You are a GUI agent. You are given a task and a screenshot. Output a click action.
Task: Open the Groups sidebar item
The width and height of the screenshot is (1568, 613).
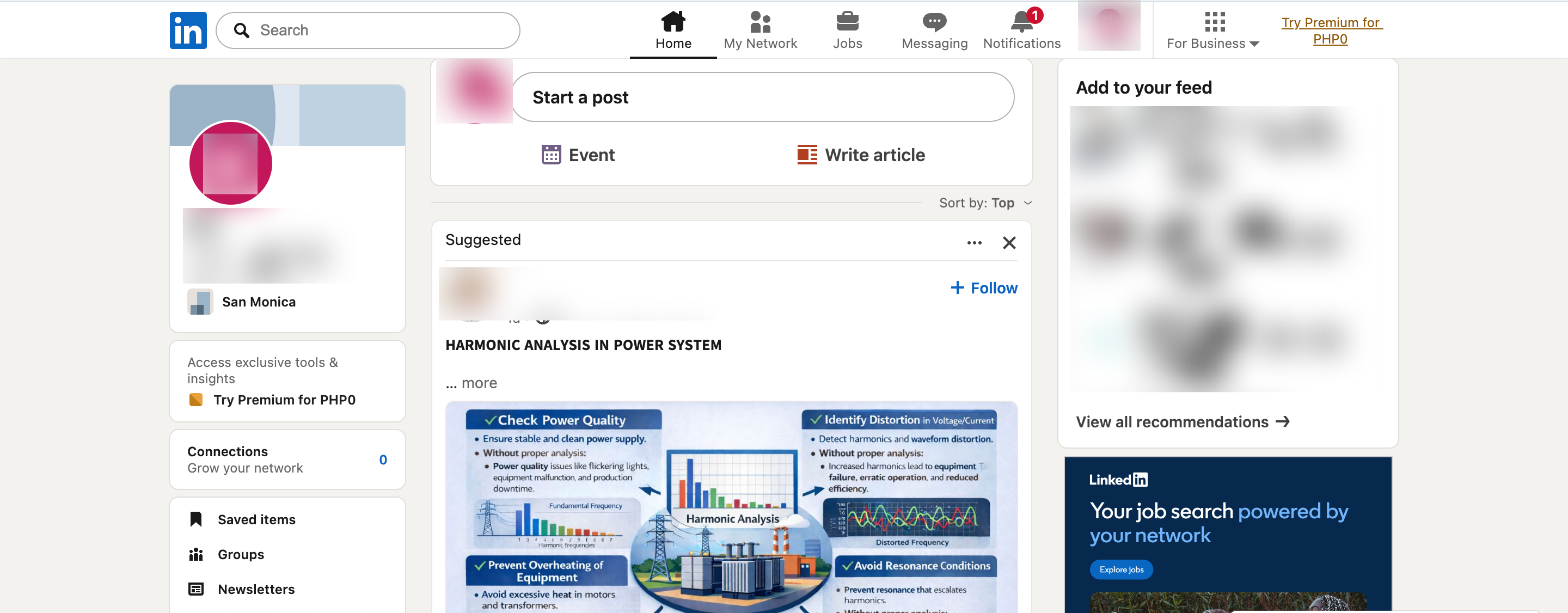[241, 555]
